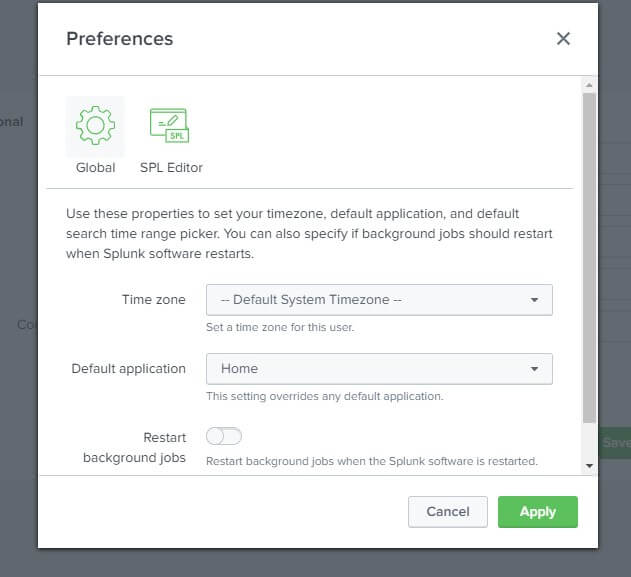Switch to the SPL Editor tab label
The image size is (631, 577).
click(171, 167)
